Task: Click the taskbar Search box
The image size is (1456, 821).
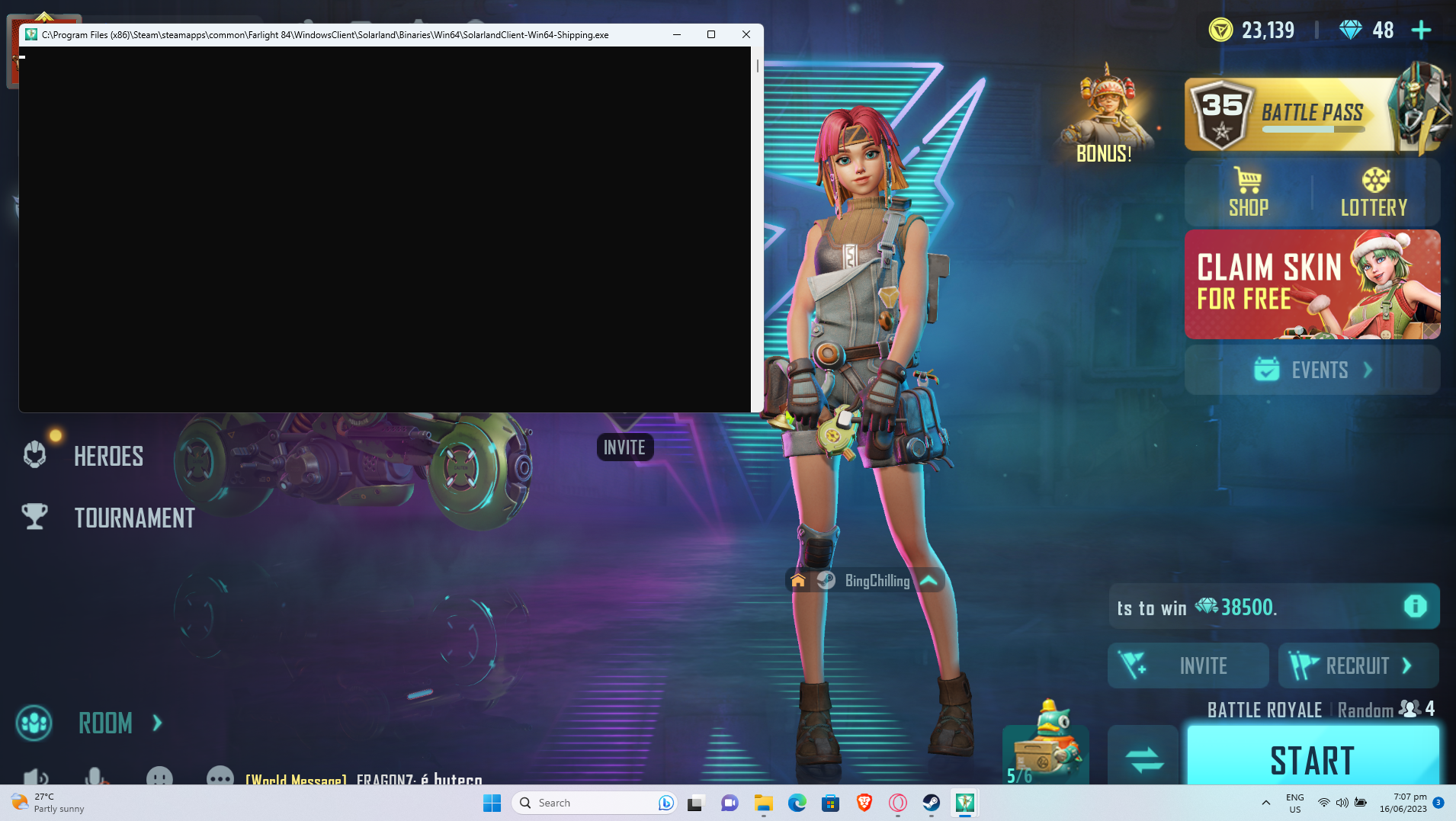Action: pyautogui.click(x=595, y=803)
